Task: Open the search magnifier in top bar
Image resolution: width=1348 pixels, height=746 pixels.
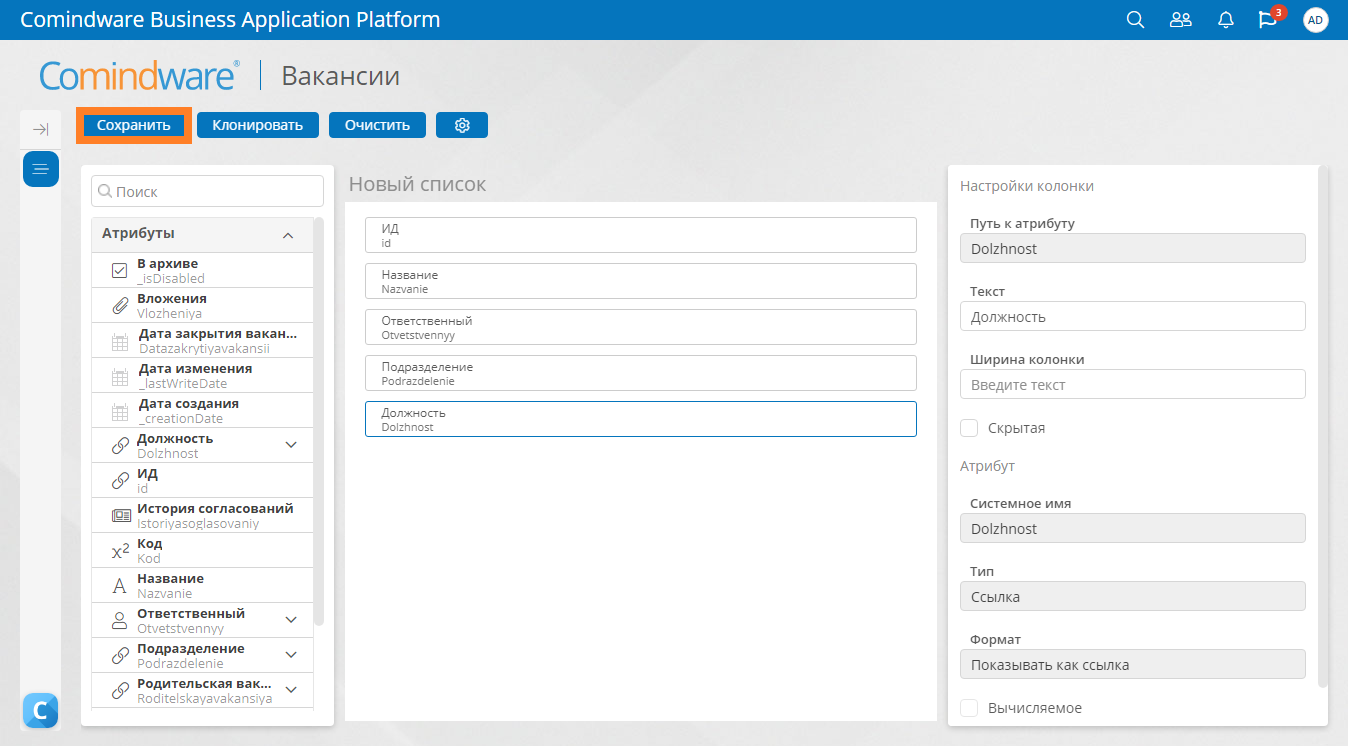Action: (x=1135, y=20)
